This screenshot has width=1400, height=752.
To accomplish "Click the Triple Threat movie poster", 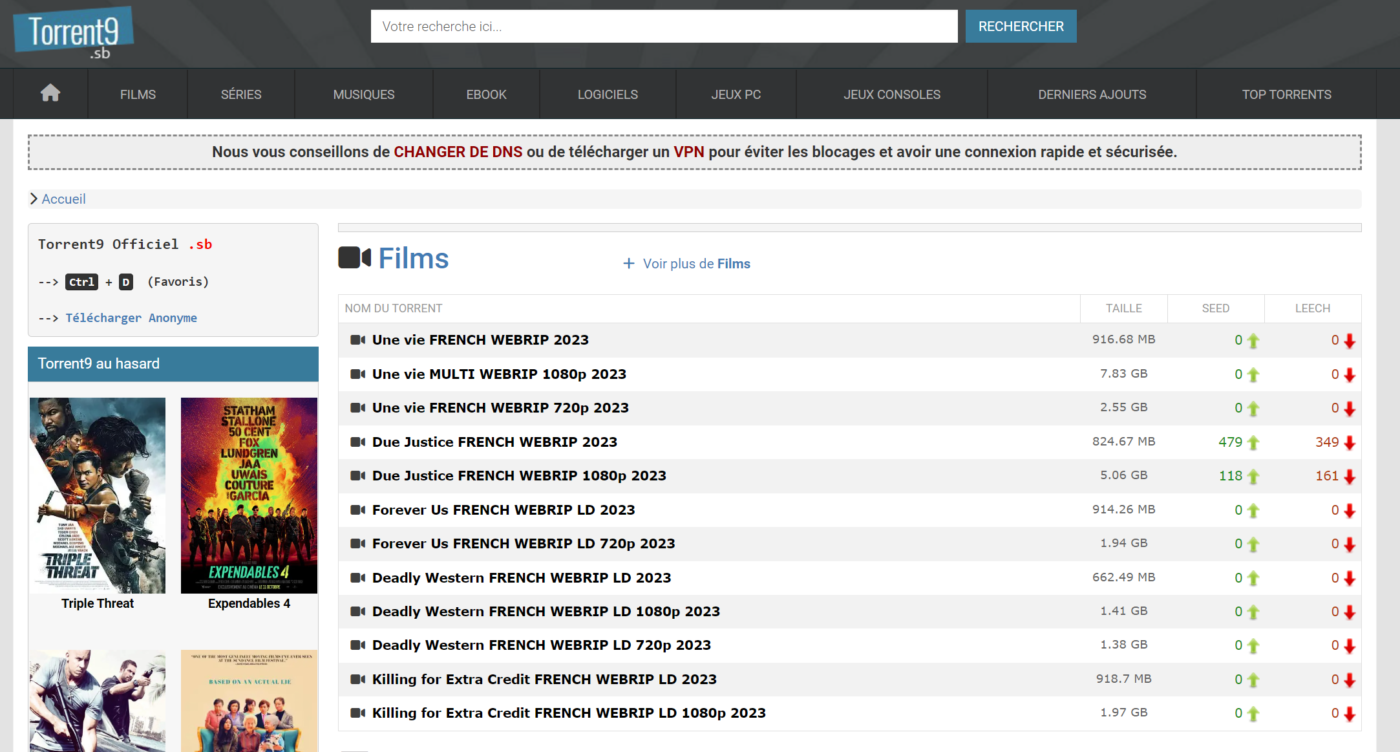I will pyautogui.click(x=97, y=494).
